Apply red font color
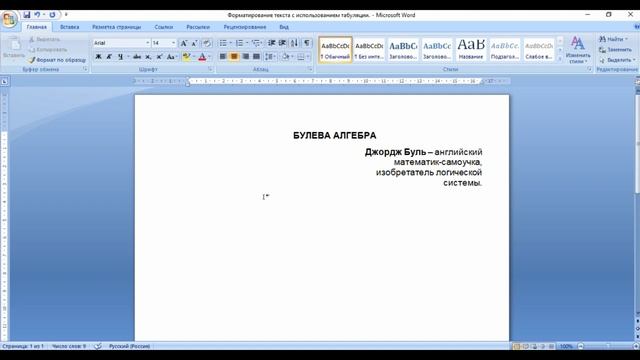The image size is (640, 360). pyautogui.click(x=202, y=57)
